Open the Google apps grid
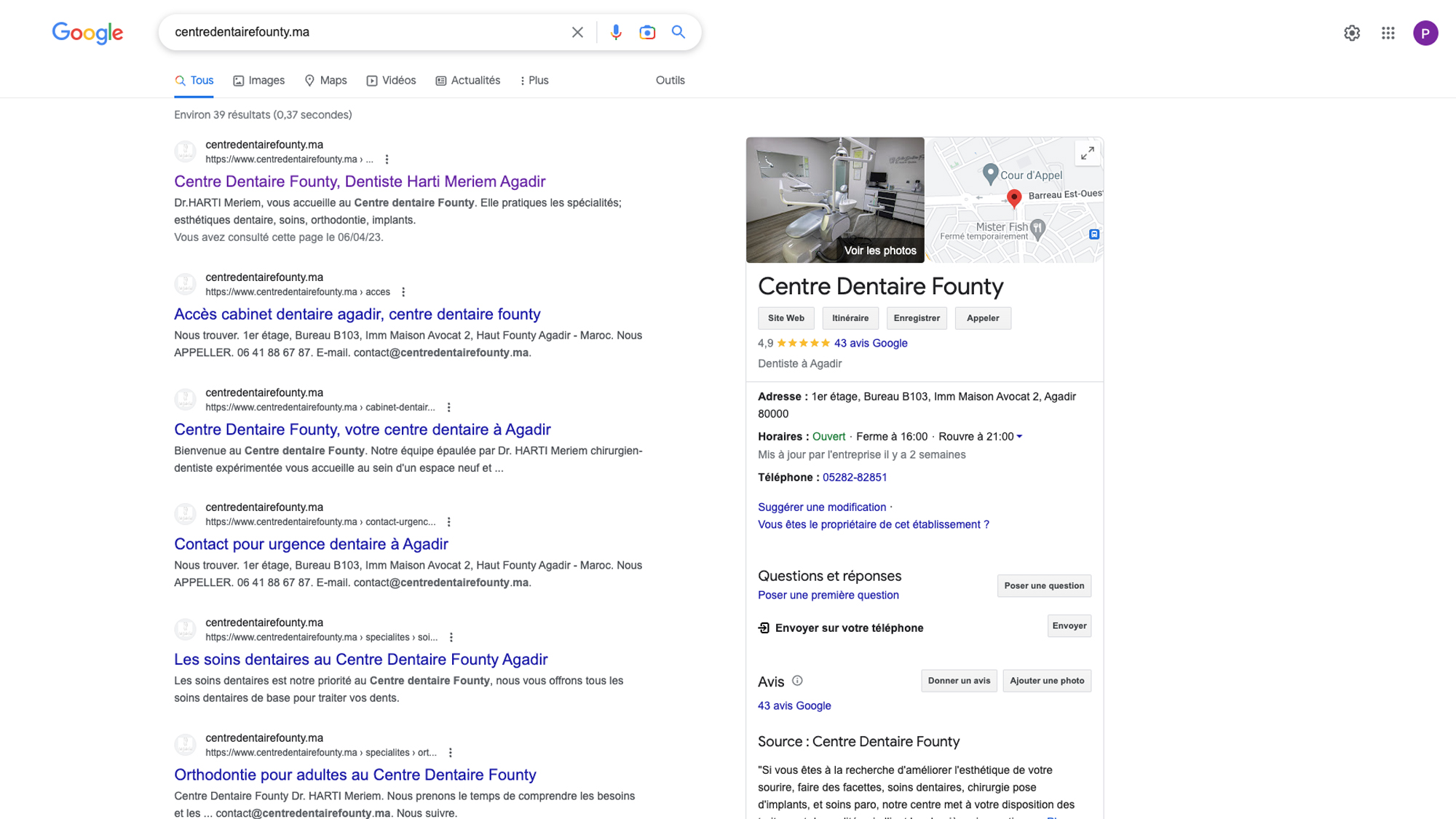Screen dimensions: 1456x819 [1388, 33]
